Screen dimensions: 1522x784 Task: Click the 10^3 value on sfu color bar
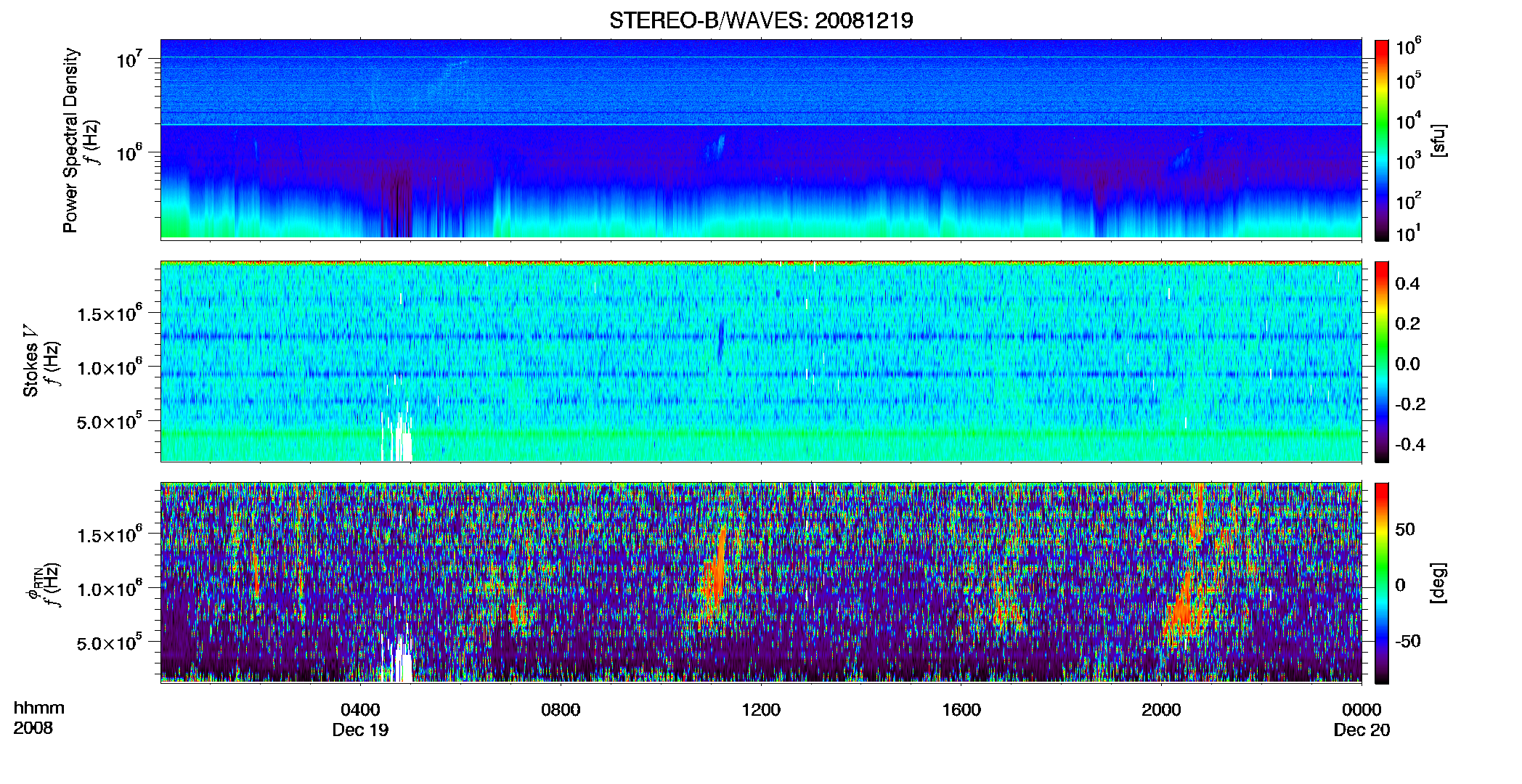click(1409, 160)
